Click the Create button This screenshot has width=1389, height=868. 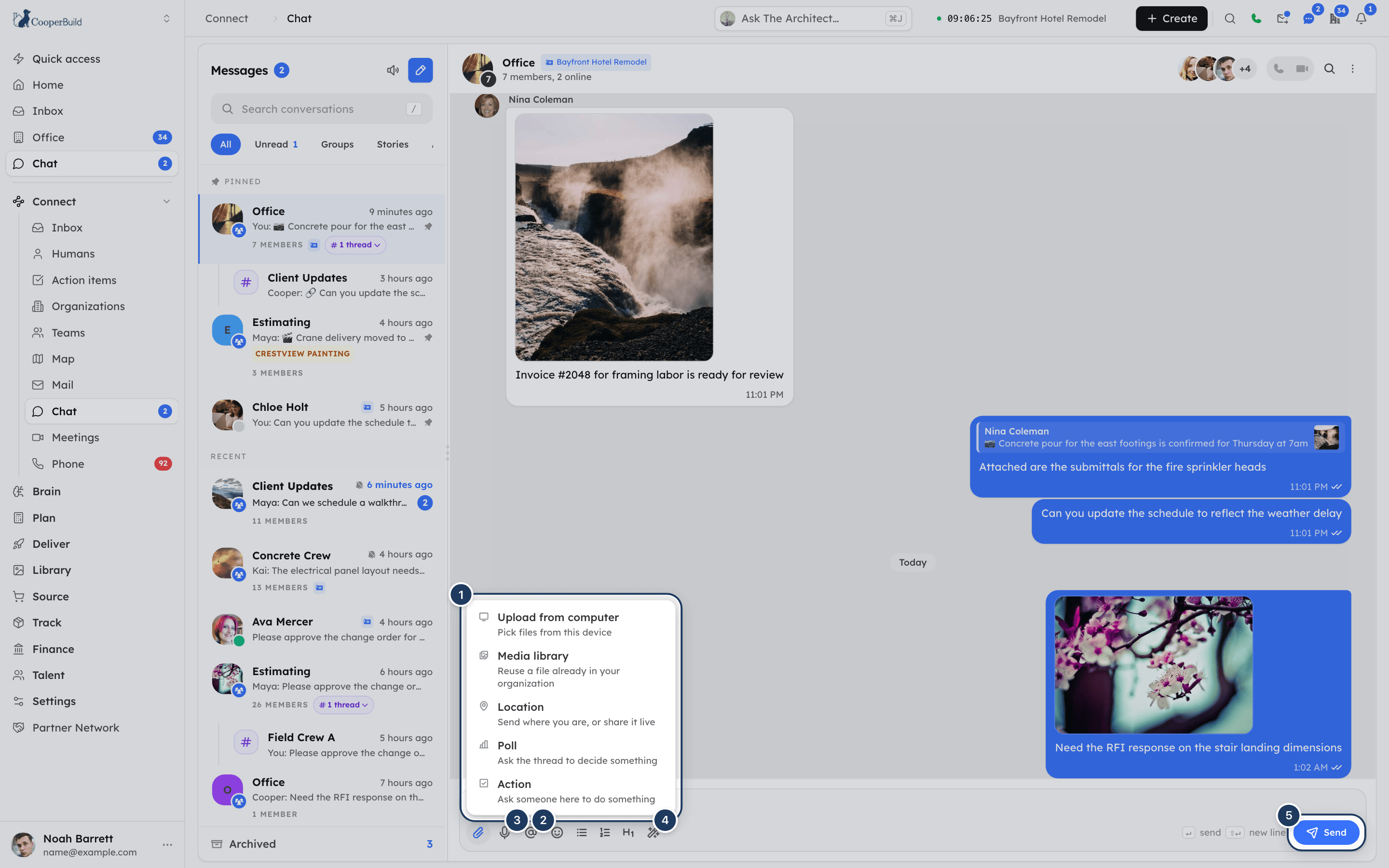pos(1171,18)
